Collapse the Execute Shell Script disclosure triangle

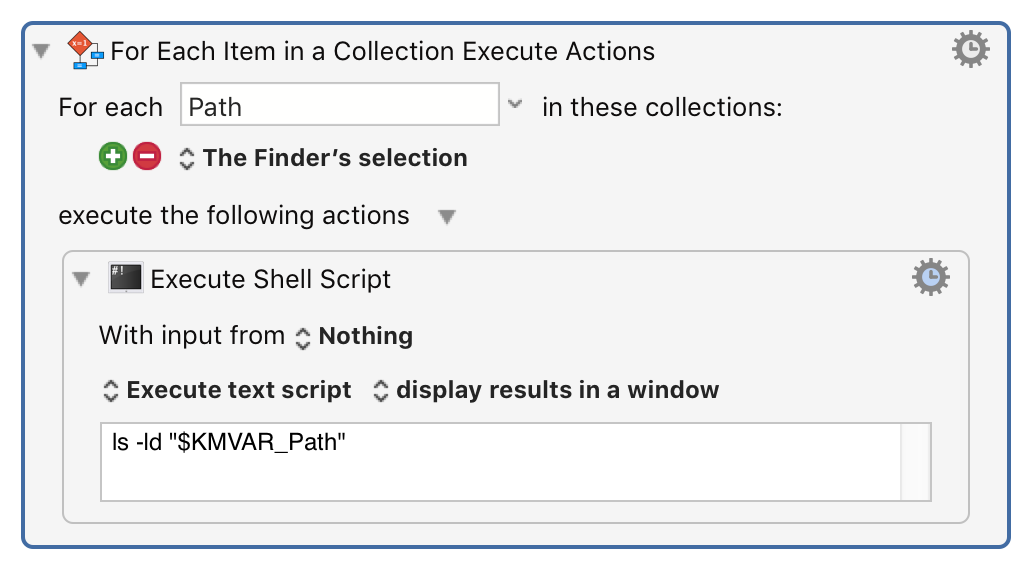81,280
